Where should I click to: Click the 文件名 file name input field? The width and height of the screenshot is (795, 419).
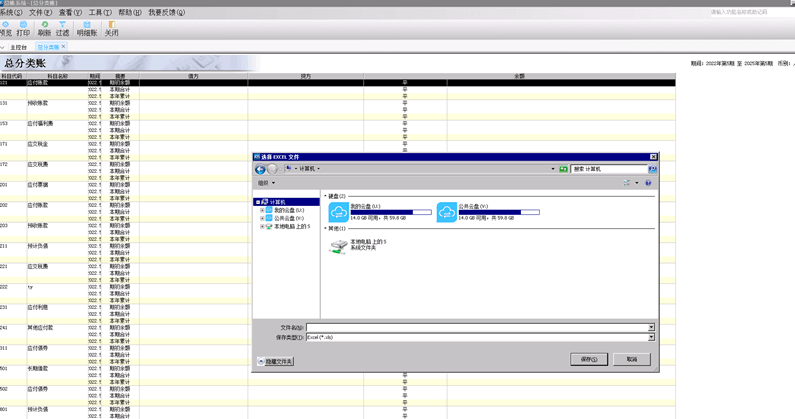(478, 328)
